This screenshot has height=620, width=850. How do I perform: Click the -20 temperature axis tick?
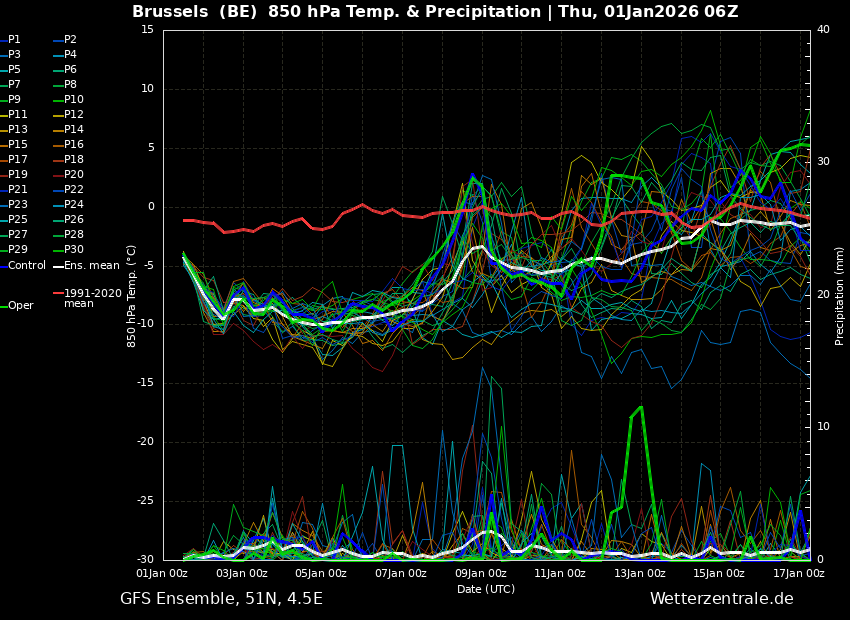146,442
